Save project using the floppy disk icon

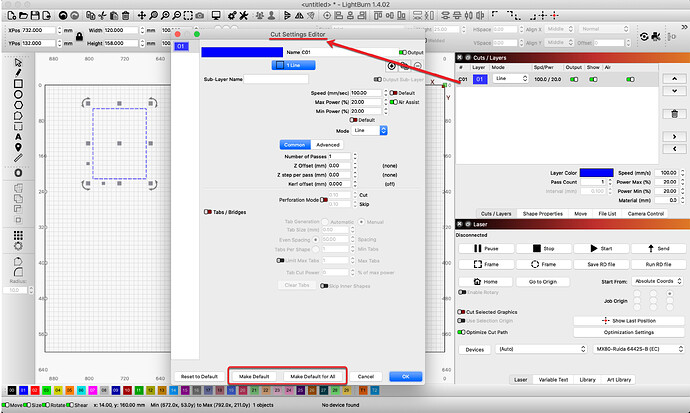click(35, 16)
